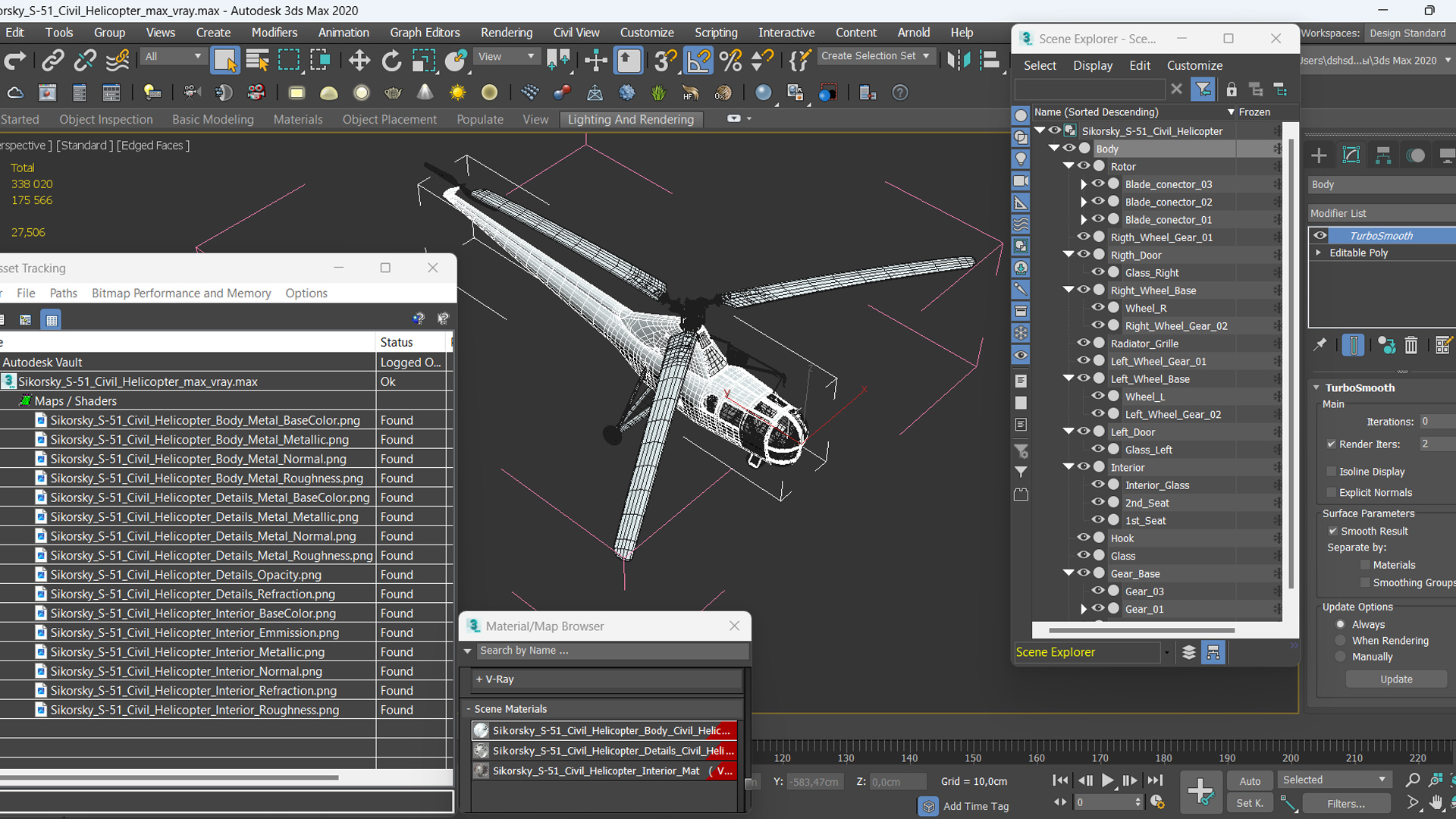Image resolution: width=1456 pixels, height=819 pixels.
Task: Click the large set key plus button
Action: [x=1200, y=792]
